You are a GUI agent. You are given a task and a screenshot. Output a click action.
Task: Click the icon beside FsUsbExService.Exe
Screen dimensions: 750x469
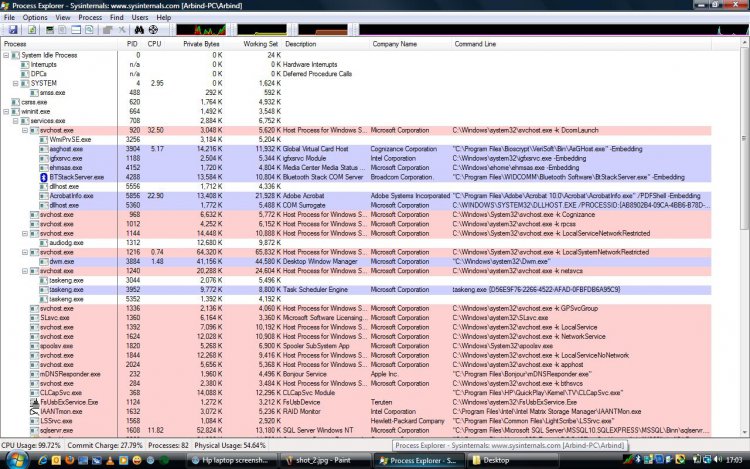tap(34, 402)
